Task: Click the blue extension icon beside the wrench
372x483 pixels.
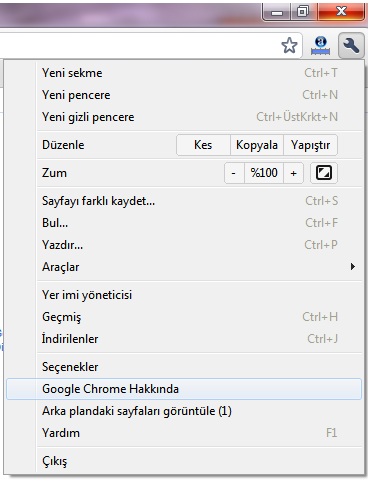Action: [x=320, y=46]
